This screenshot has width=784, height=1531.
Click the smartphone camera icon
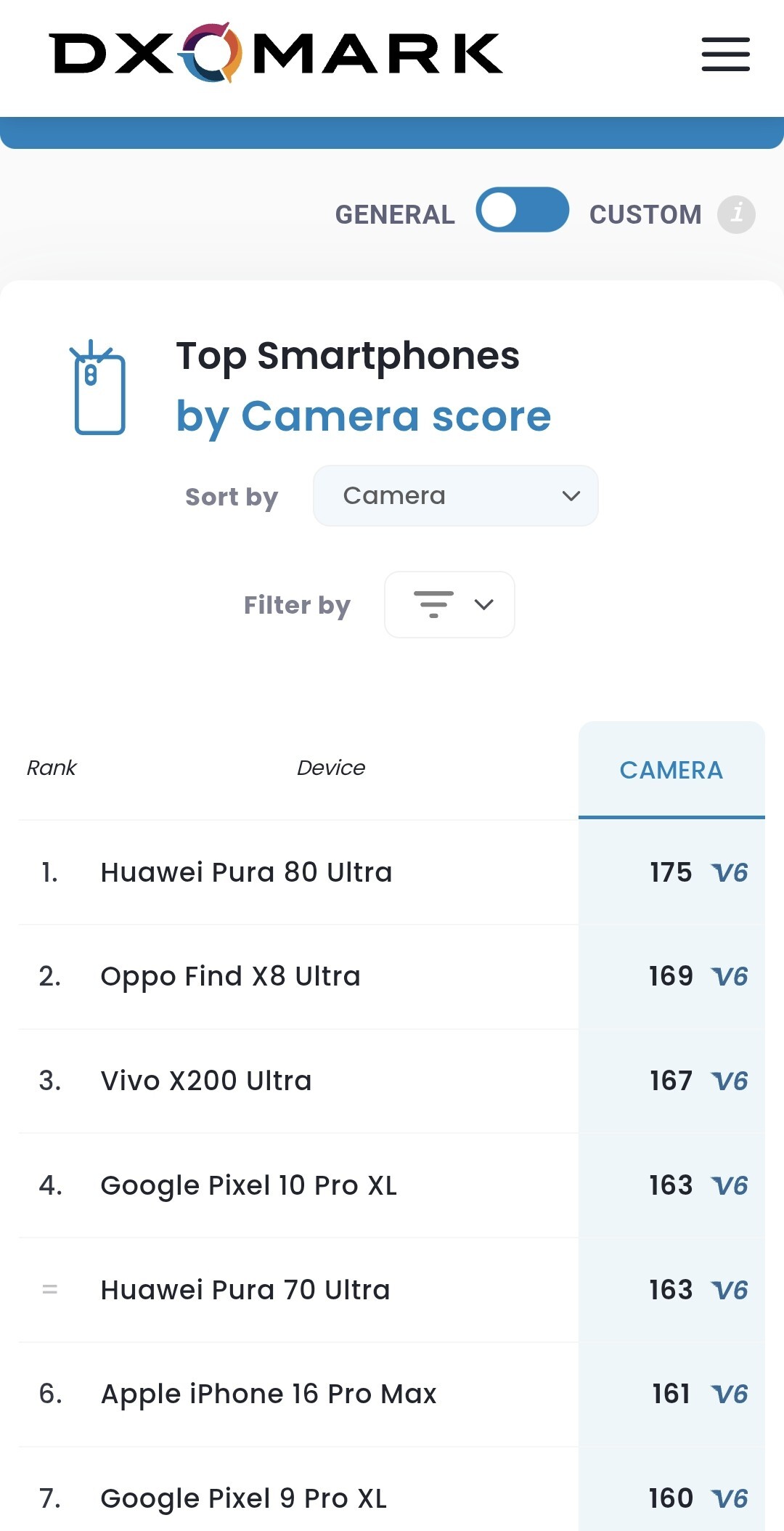tap(99, 389)
